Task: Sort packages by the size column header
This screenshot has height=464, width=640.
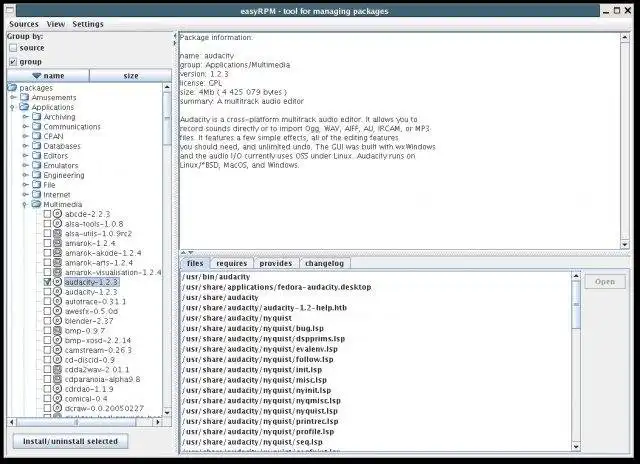Action: pos(131,75)
